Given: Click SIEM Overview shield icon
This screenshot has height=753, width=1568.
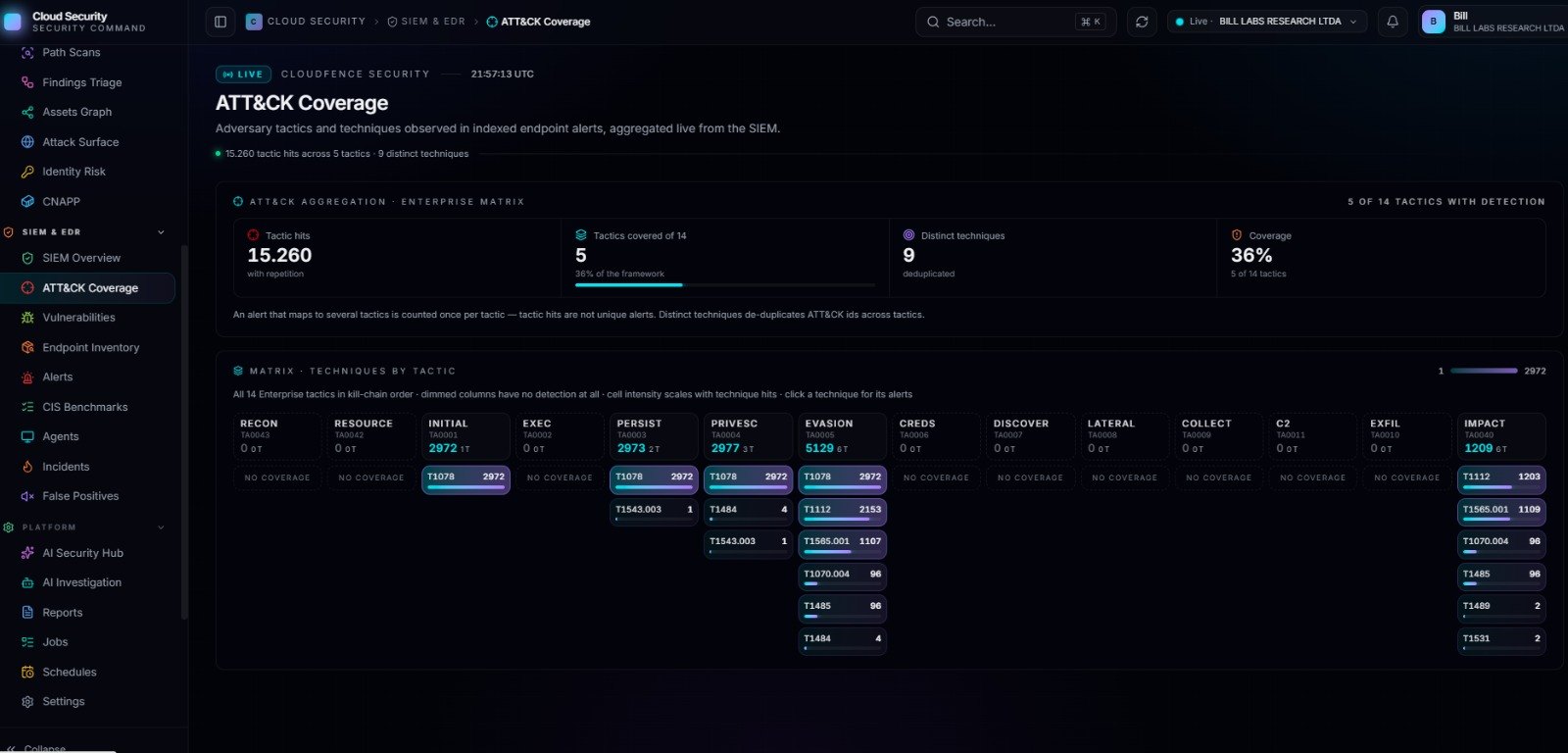Looking at the screenshot, I should 27,258.
